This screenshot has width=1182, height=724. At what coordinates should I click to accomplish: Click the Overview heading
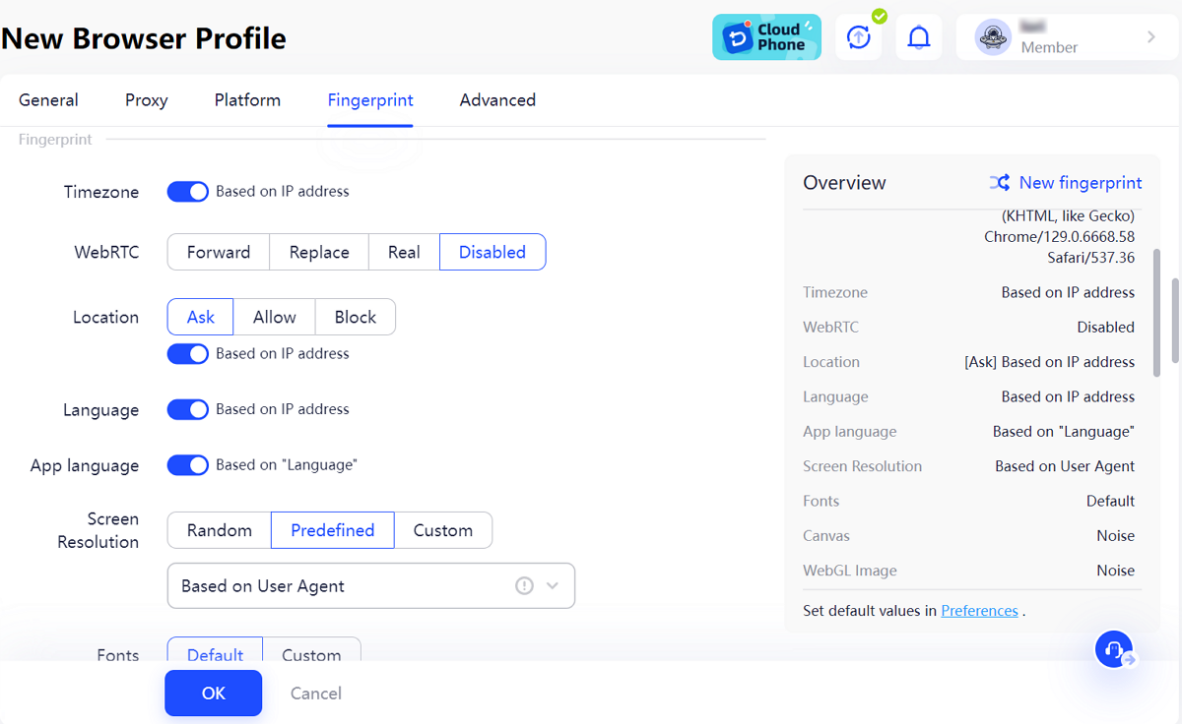[844, 183]
